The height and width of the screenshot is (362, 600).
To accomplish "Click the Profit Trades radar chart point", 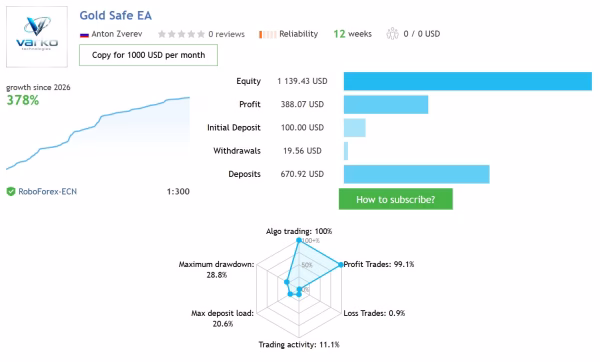I will 341,264.
